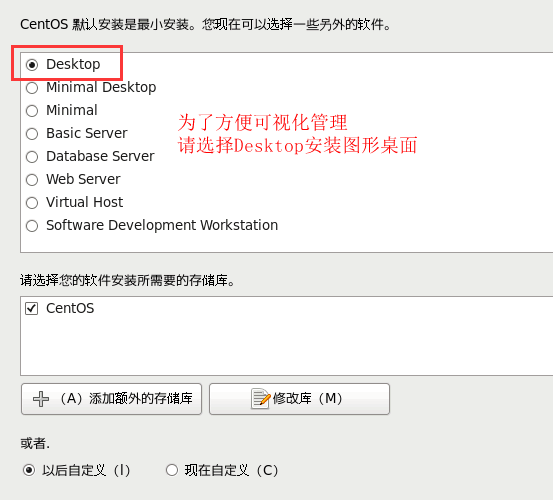Screen dimensions: 553x500
Task: Click the 添加额外的存储库 button
Action: coord(111,399)
